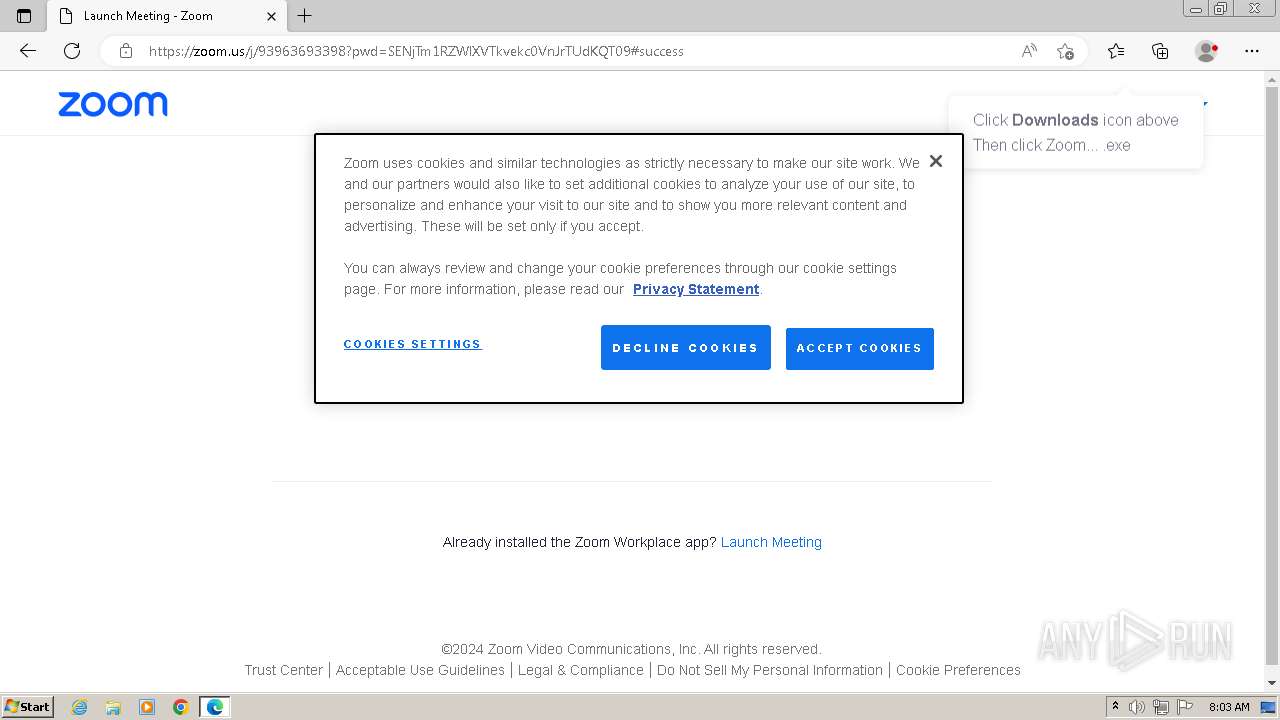Open Internet Explorer from taskbar
The image size is (1280, 720).
click(79, 707)
